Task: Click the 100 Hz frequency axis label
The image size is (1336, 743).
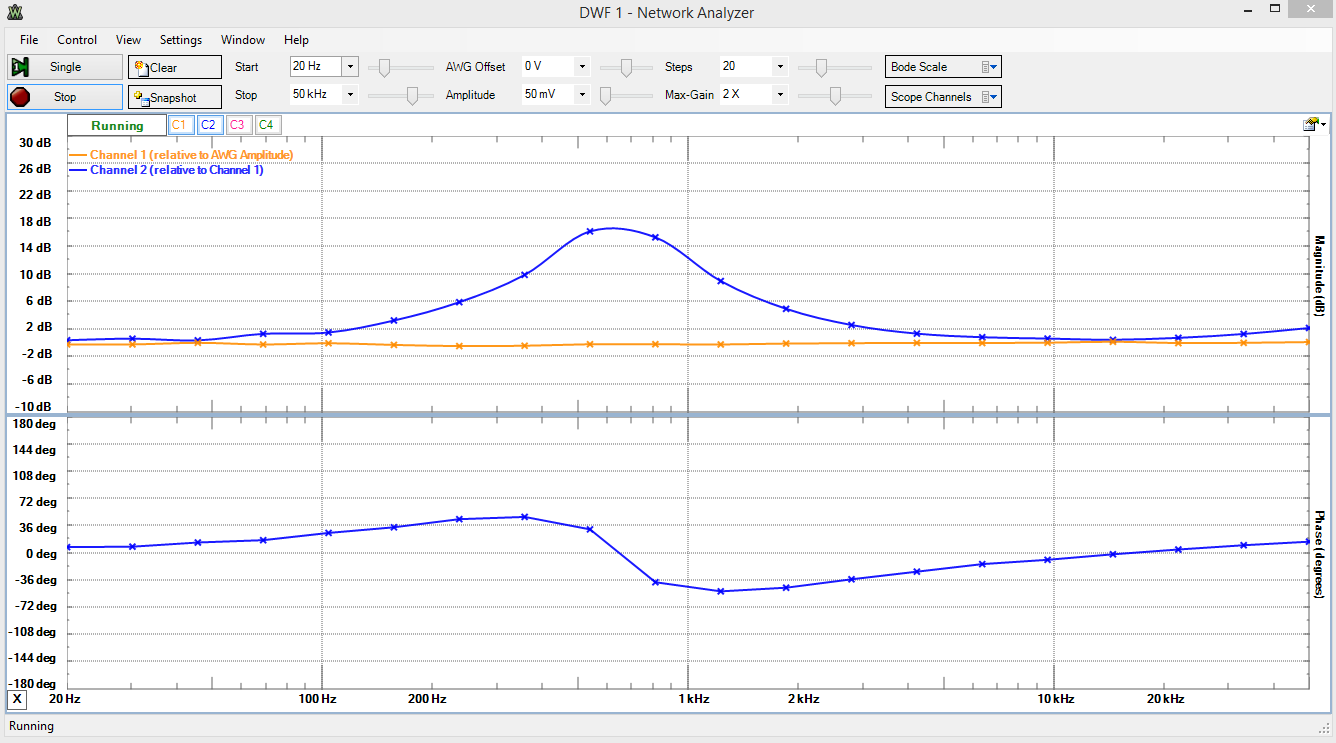Action: coord(320,699)
